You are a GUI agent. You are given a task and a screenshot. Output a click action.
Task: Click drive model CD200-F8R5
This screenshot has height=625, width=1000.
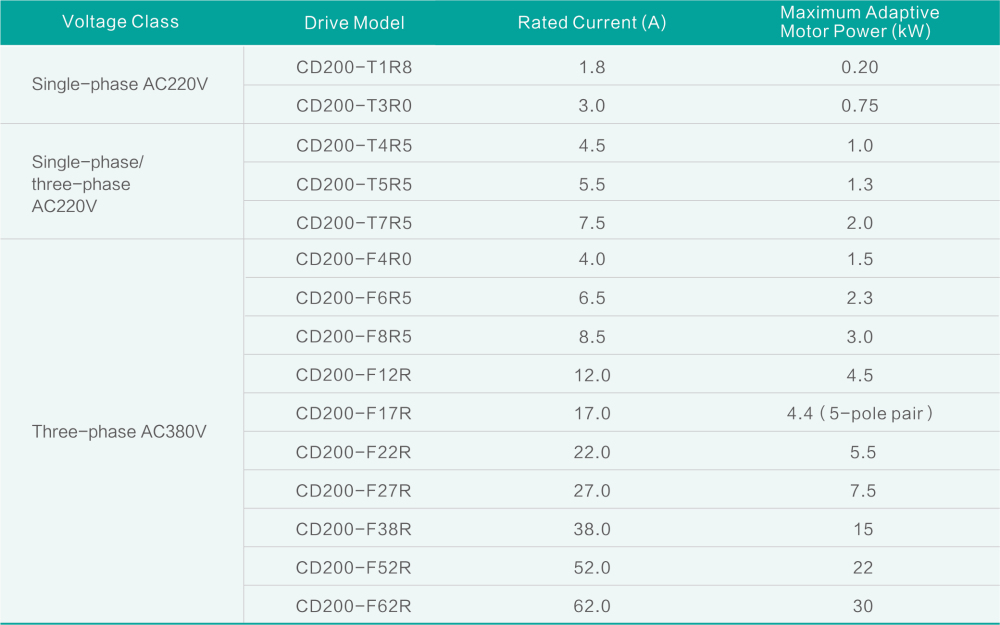(354, 337)
